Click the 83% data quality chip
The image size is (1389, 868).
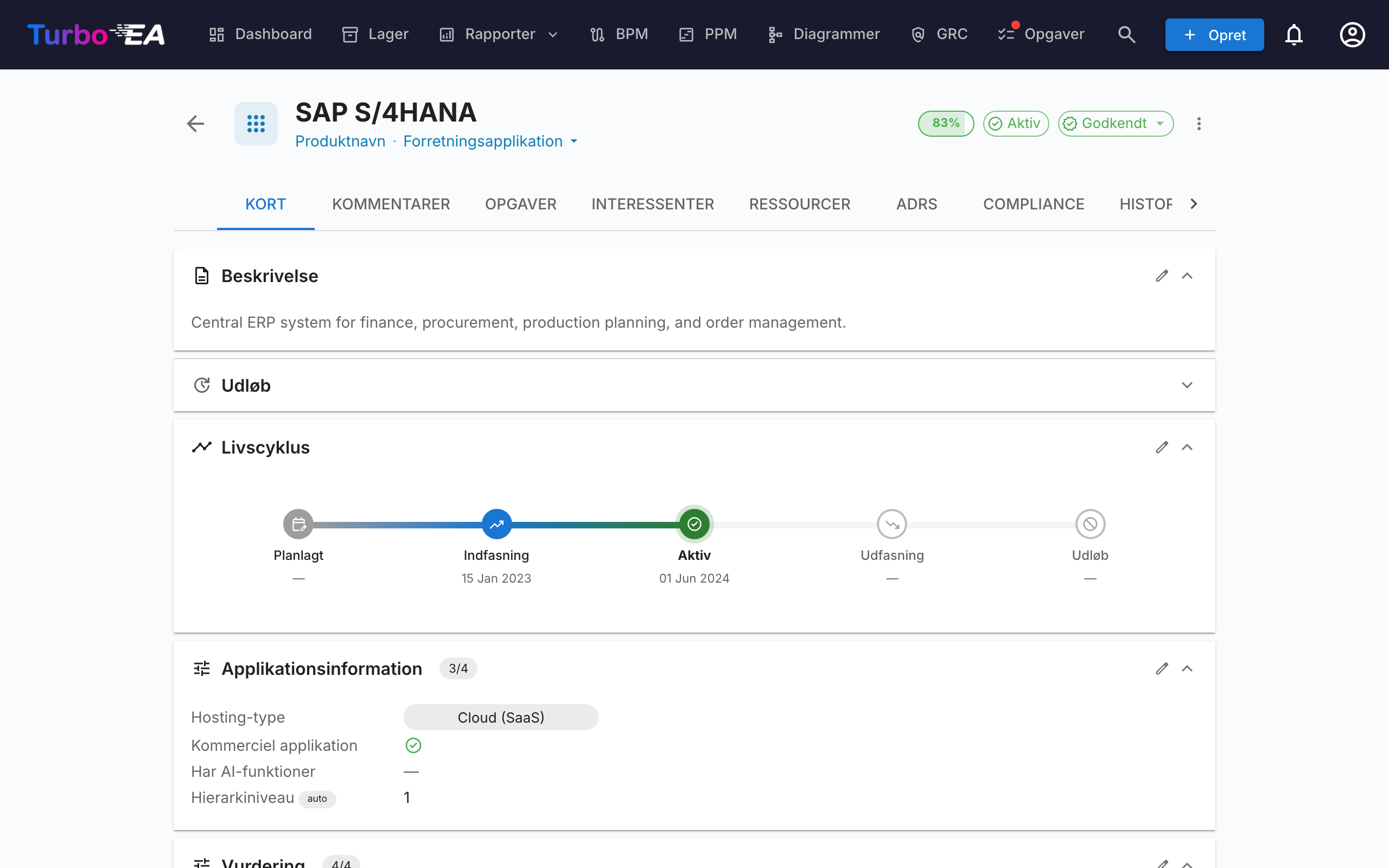pos(946,124)
